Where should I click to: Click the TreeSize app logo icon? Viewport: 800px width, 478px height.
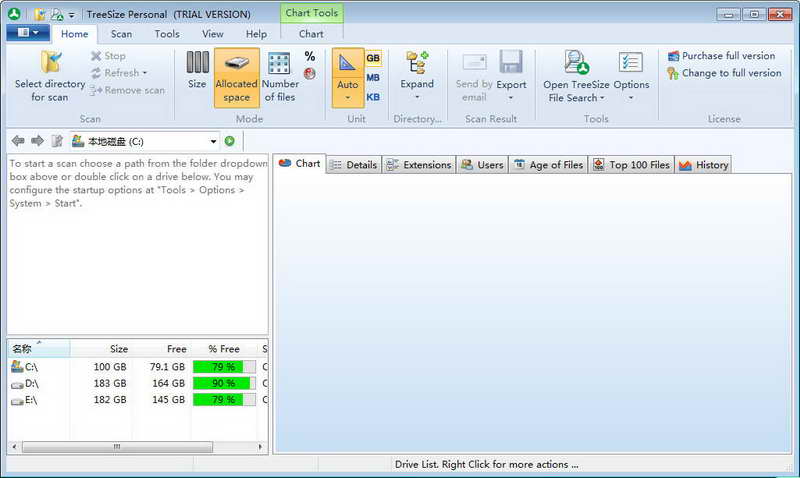click(14, 14)
